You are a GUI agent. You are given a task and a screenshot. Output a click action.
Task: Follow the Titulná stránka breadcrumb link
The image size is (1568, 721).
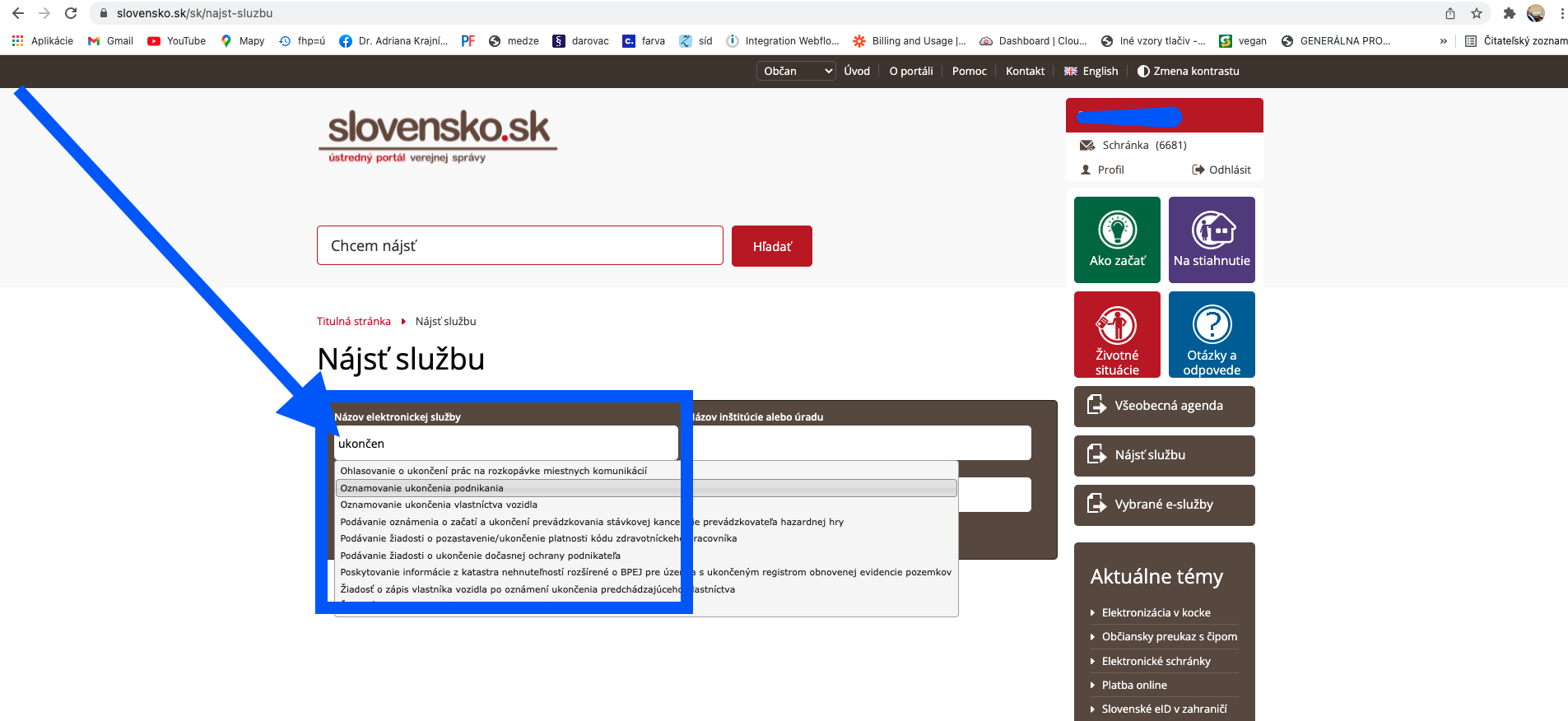354,321
